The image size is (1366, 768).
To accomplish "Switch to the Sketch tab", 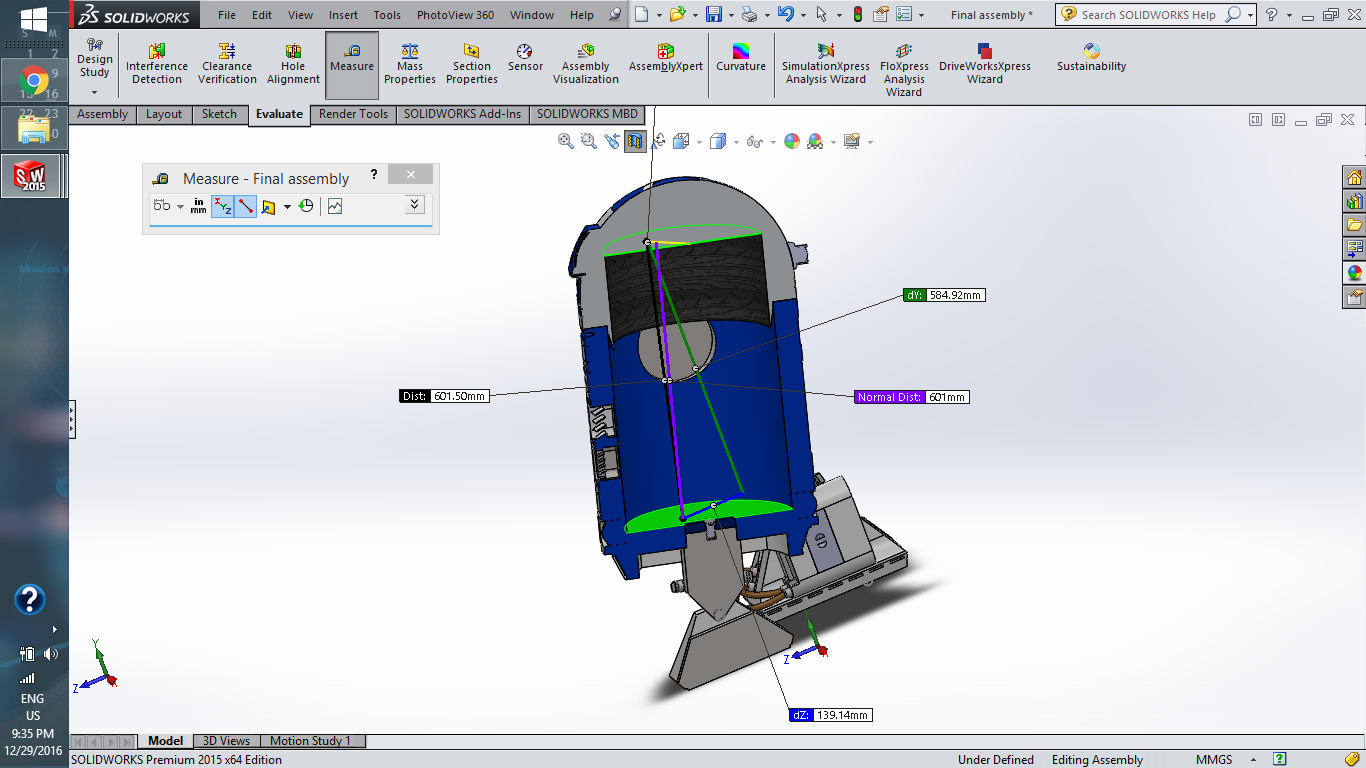I will point(219,114).
